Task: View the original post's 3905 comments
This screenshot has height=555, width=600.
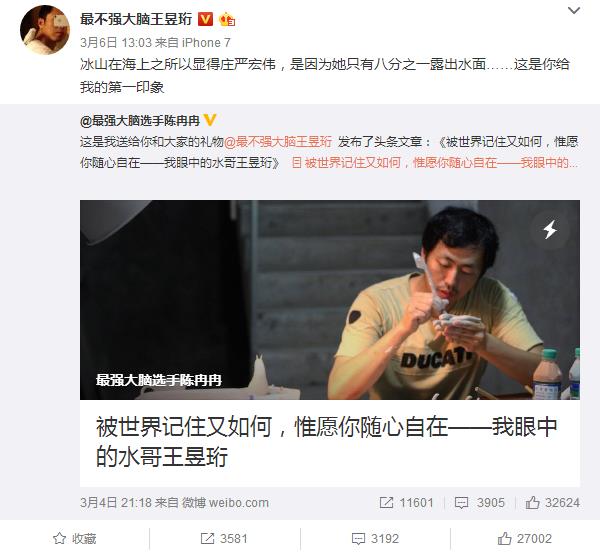Action: 479,503
